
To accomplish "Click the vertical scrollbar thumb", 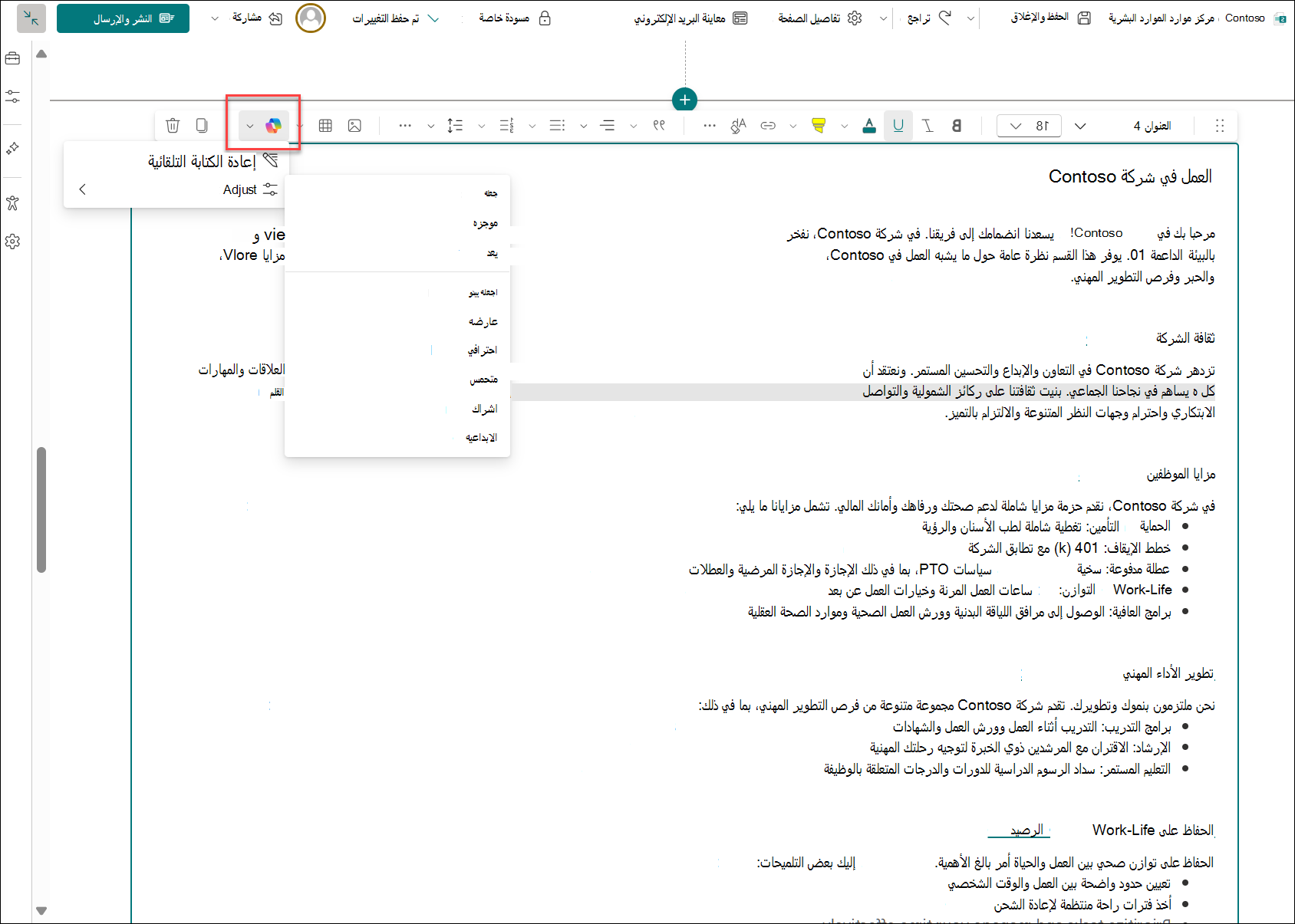I will tap(41, 510).
